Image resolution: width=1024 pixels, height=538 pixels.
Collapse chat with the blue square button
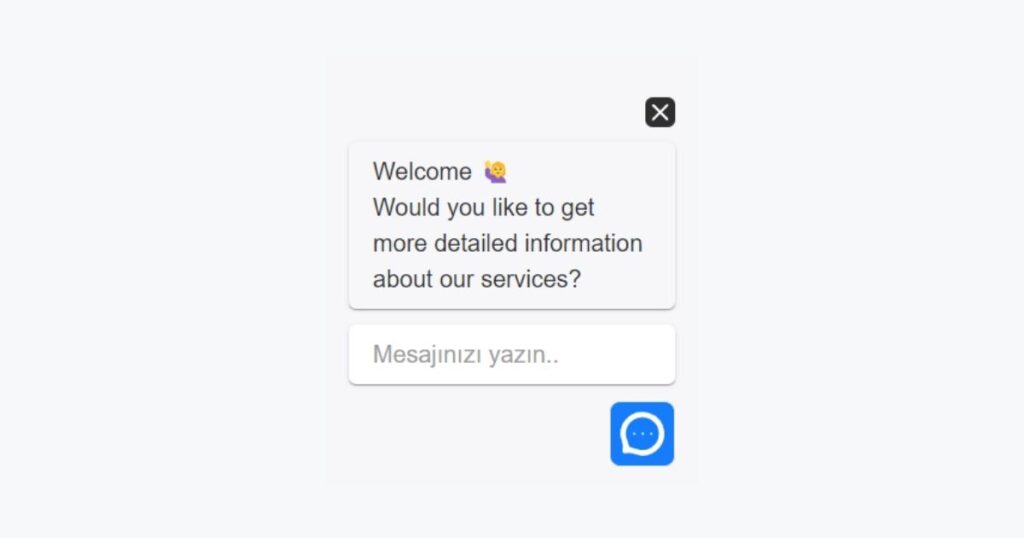(x=642, y=434)
